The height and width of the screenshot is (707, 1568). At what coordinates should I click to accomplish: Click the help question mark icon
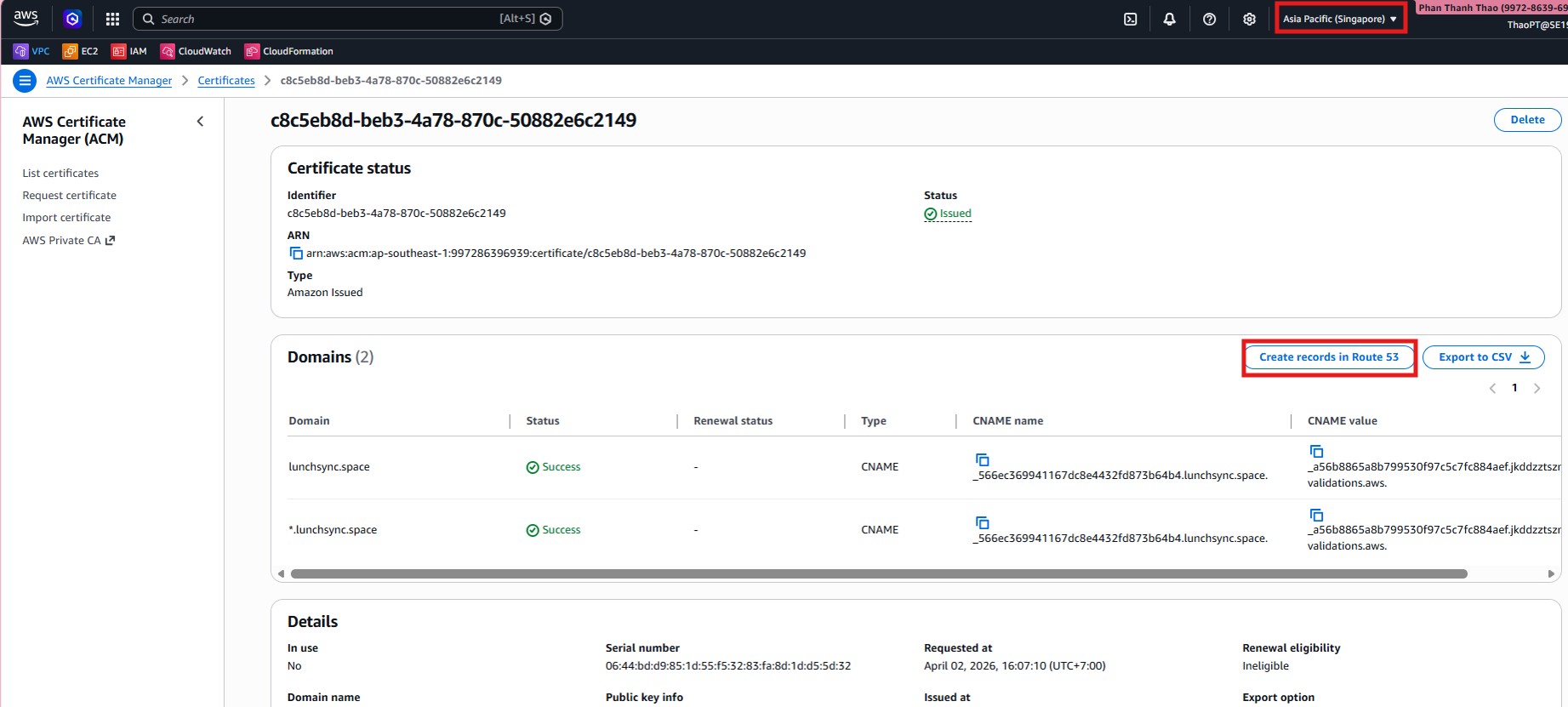click(1209, 19)
